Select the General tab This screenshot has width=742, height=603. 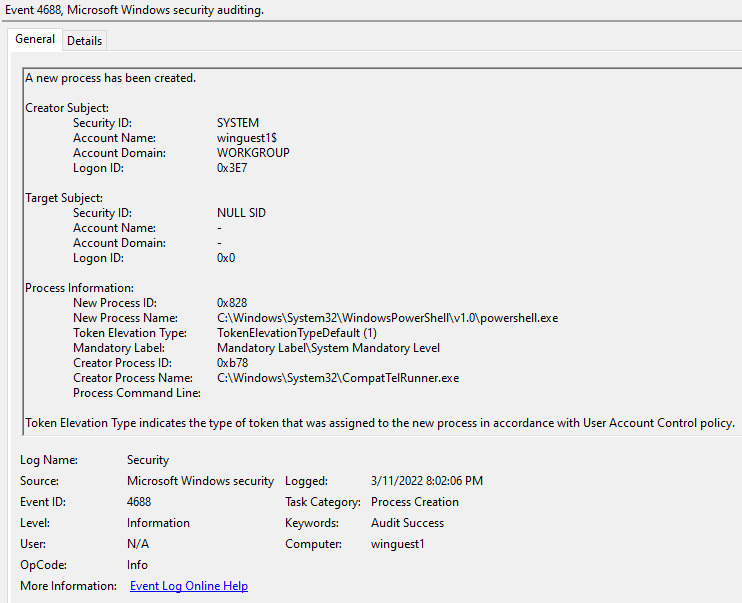point(35,39)
